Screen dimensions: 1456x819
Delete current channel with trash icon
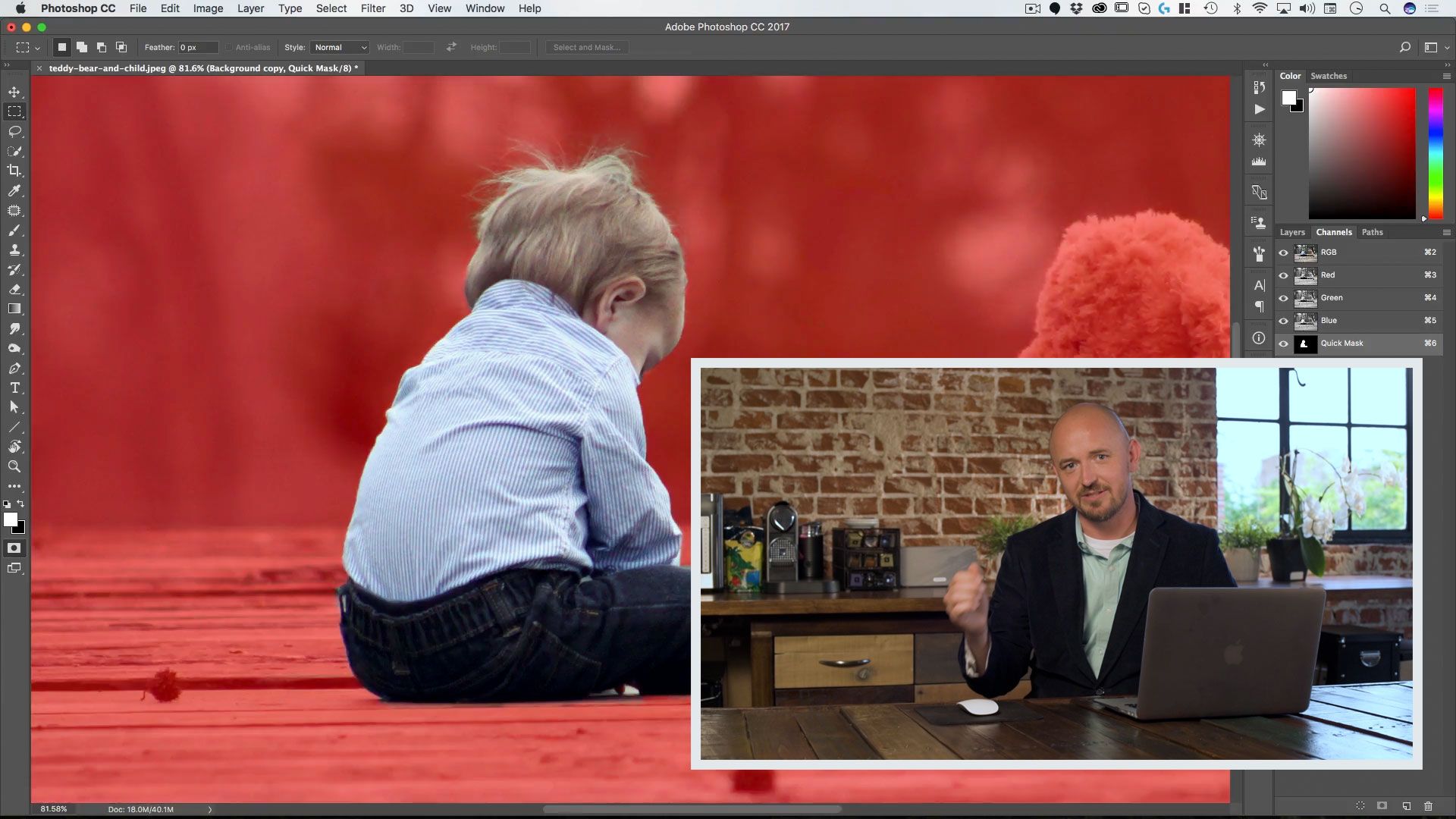(x=1428, y=806)
